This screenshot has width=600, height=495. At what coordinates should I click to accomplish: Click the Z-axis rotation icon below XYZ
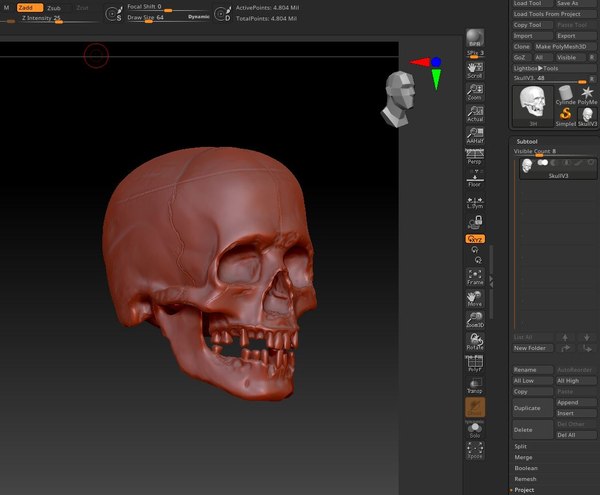tap(478, 260)
